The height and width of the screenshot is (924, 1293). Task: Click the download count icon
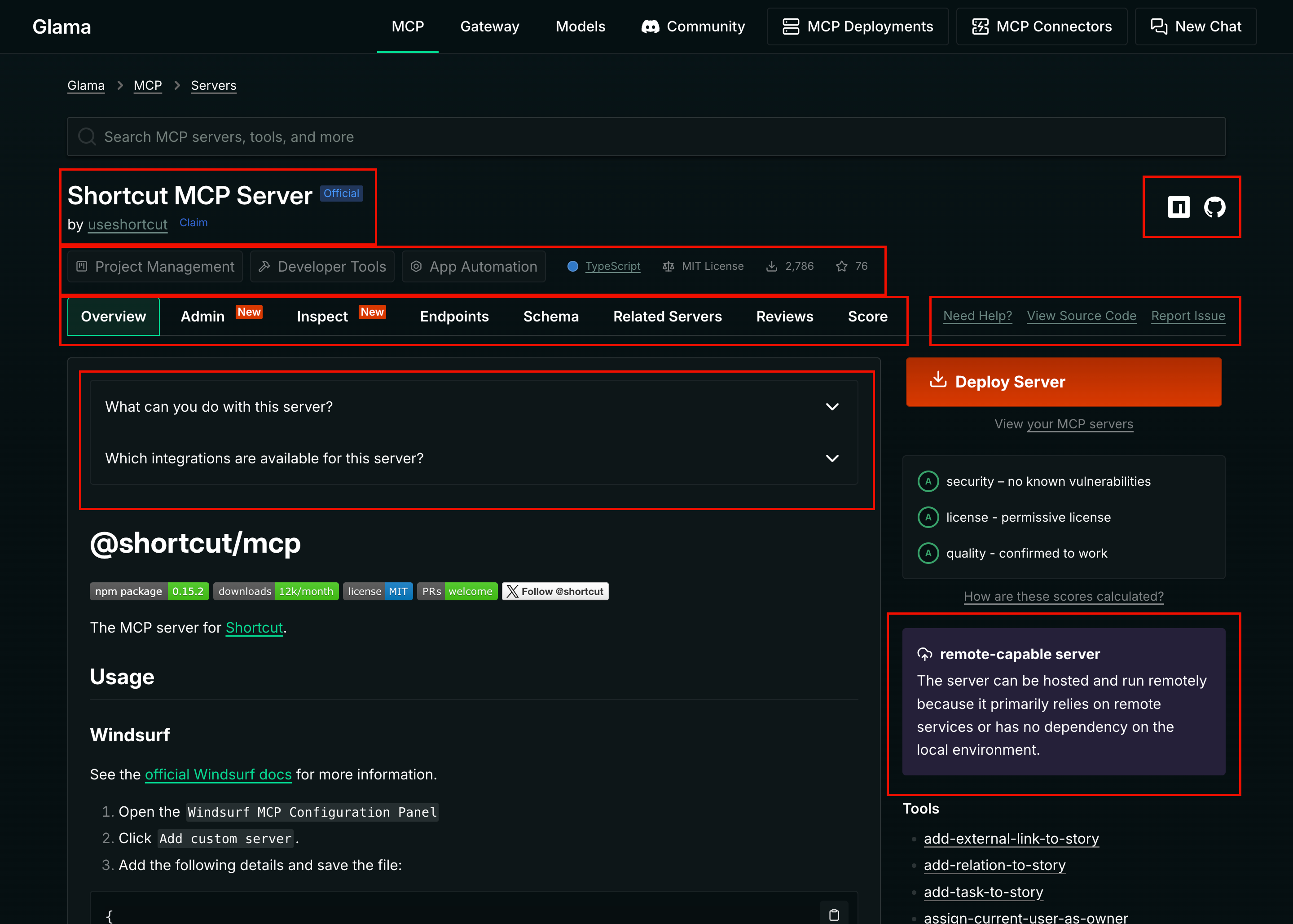[771, 266]
